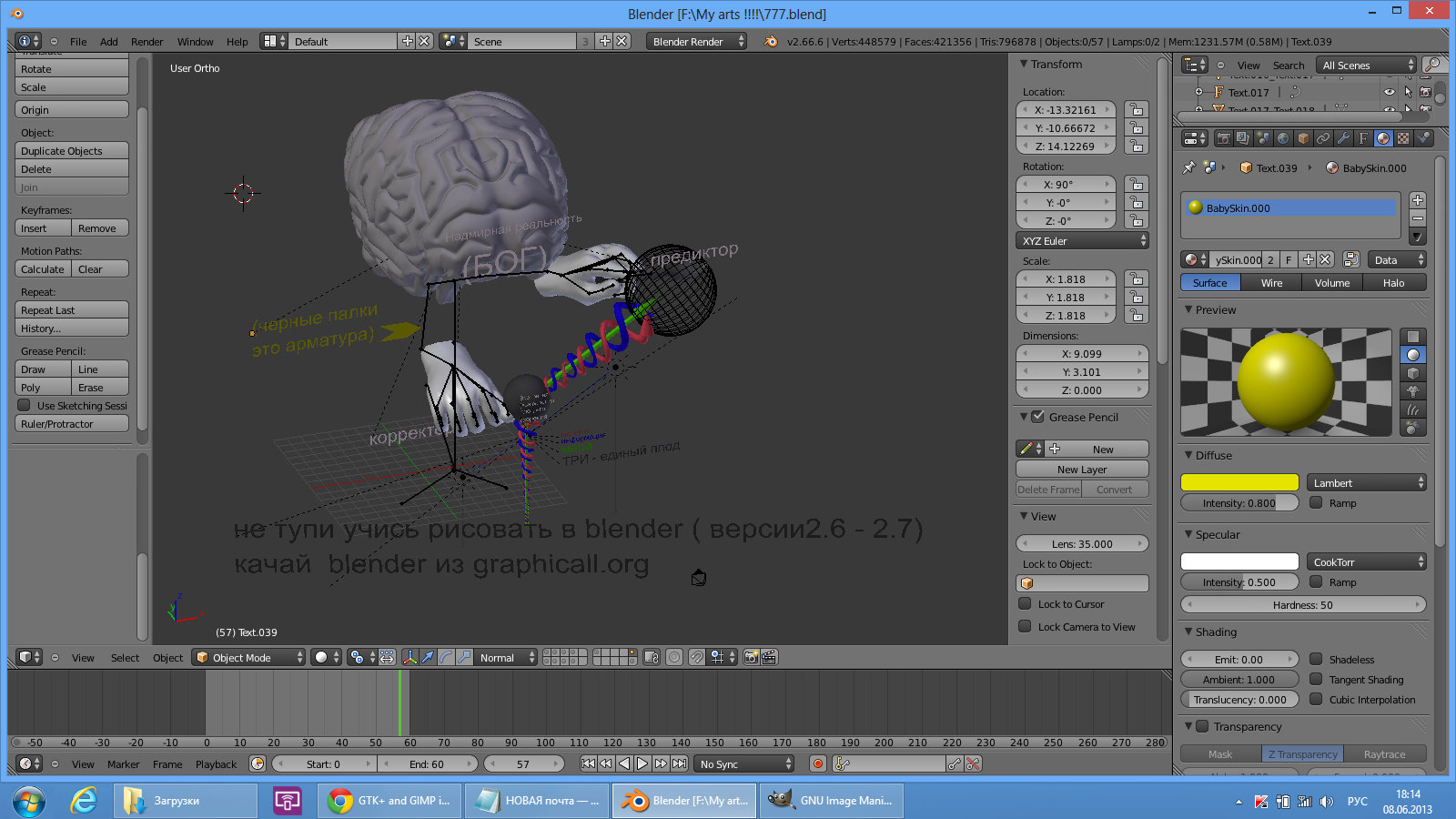Viewport: 1456px width, 819px height.
Task: Open the Render Layers properties tab
Action: [1244, 138]
